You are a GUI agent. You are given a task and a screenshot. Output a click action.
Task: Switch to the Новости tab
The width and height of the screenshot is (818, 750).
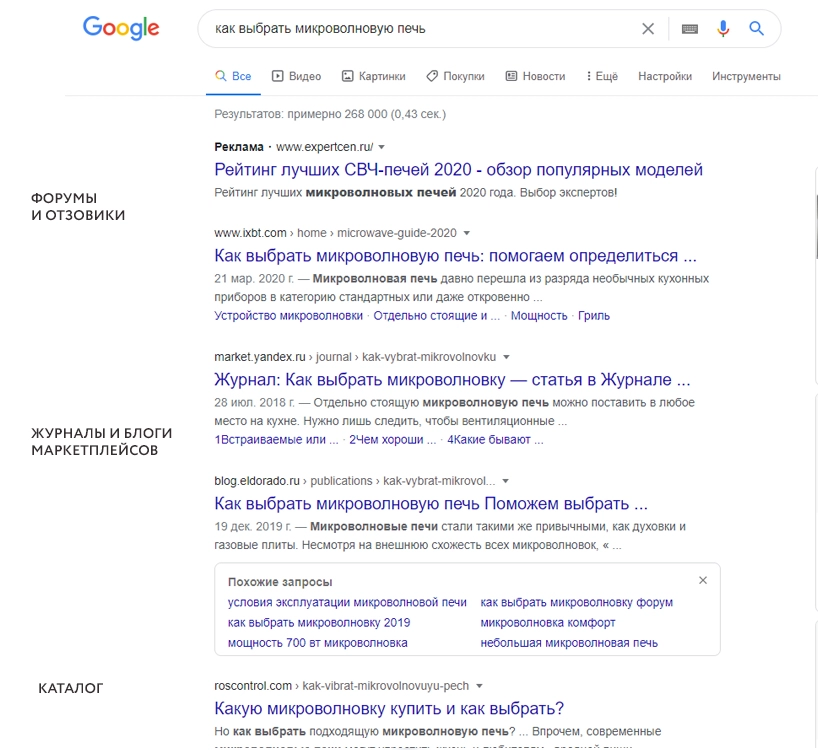pyautogui.click(x=535, y=76)
